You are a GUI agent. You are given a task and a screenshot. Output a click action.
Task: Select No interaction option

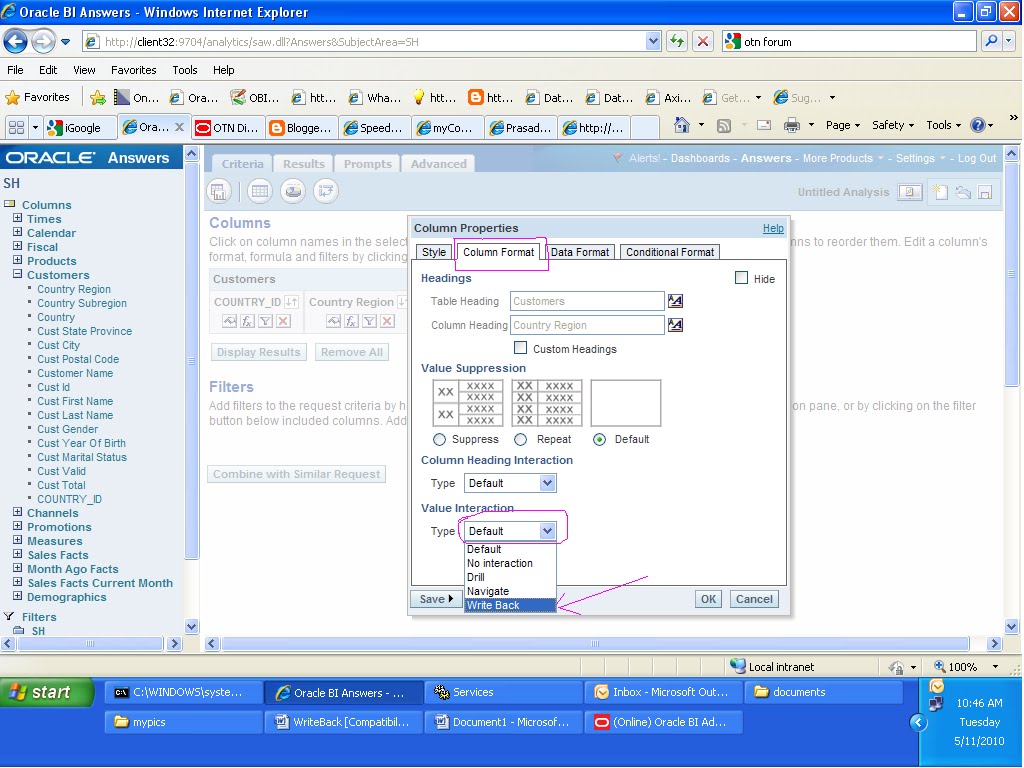tap(510, 563)
